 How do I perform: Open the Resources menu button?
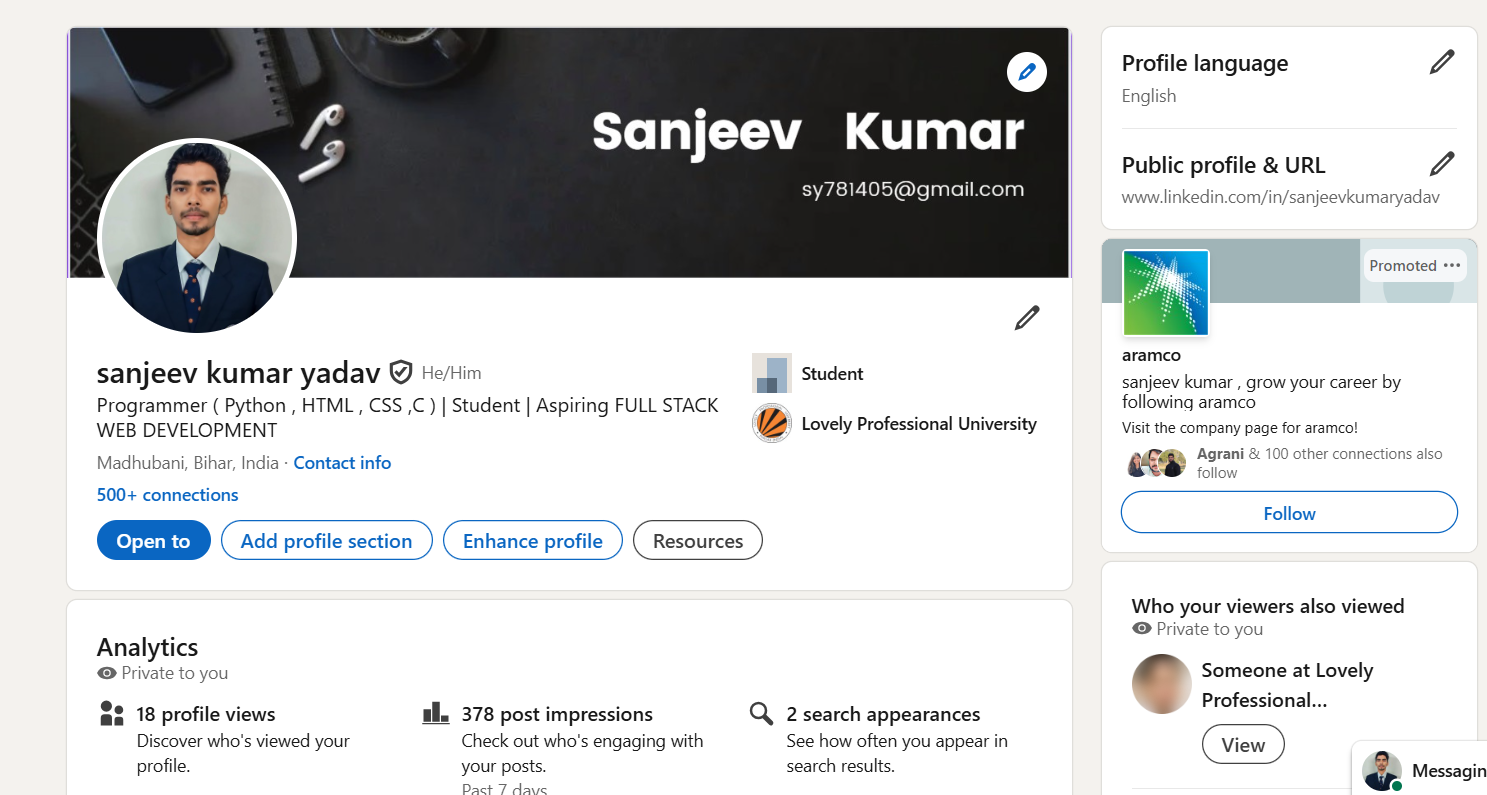[697, 541]
